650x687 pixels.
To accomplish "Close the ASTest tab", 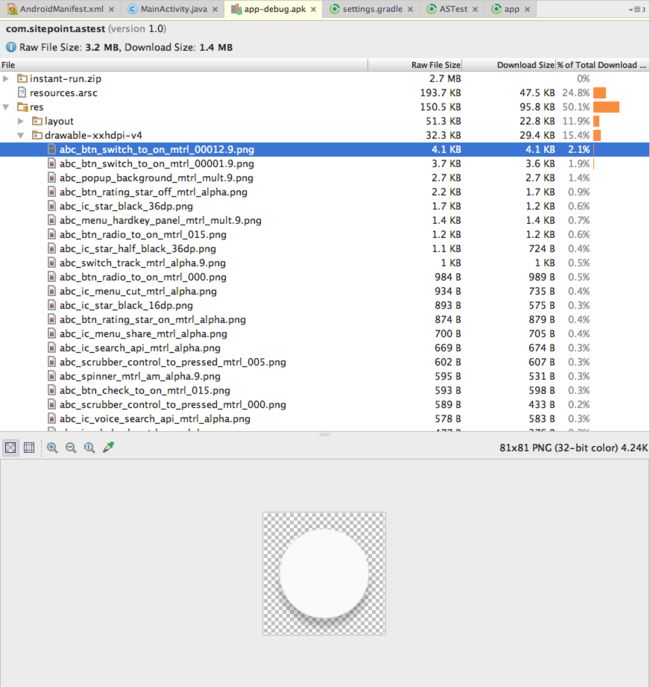I will [x=475, y=9].
